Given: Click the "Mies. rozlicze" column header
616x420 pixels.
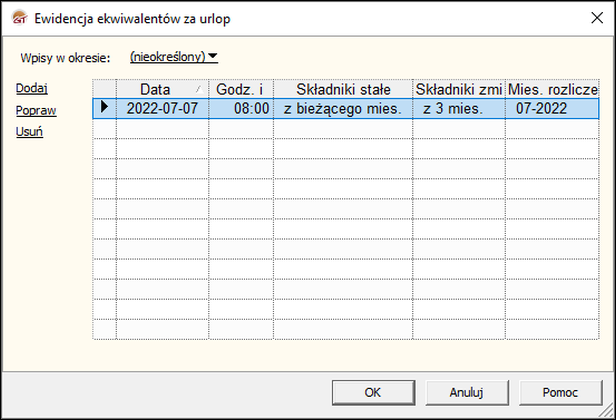Looking at the screenshot, I should click(x=552, y=90).
